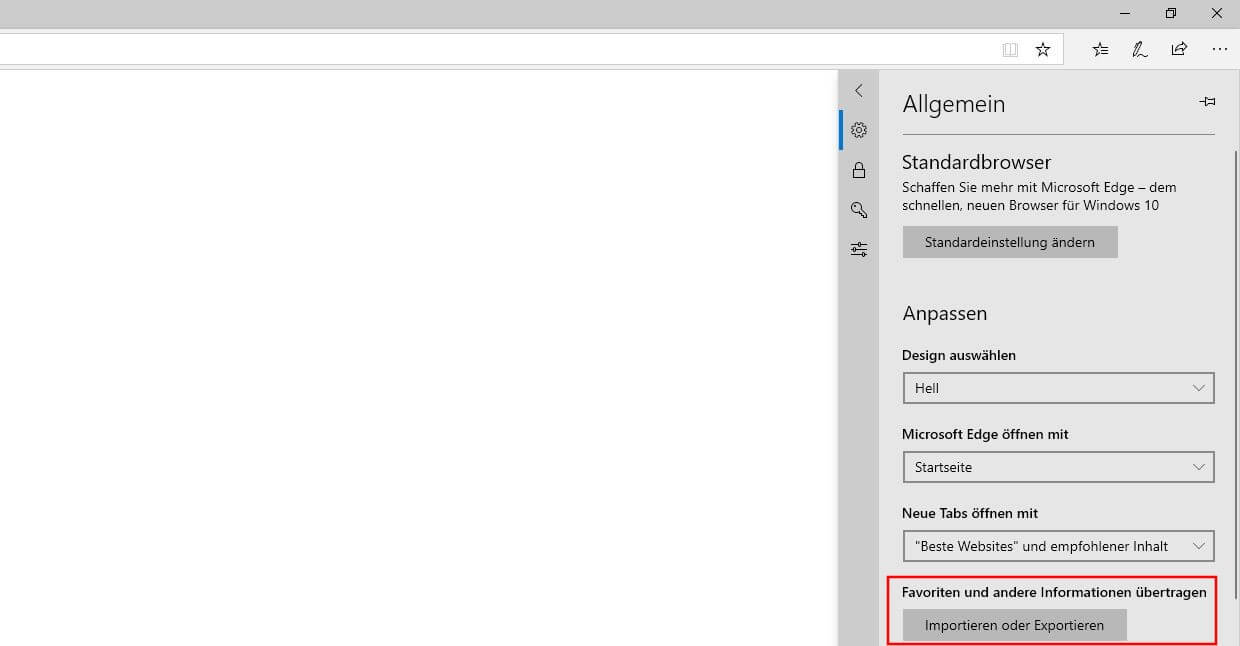Select the General gear tab
This screenshot has height=646, width=1240.
858,130
